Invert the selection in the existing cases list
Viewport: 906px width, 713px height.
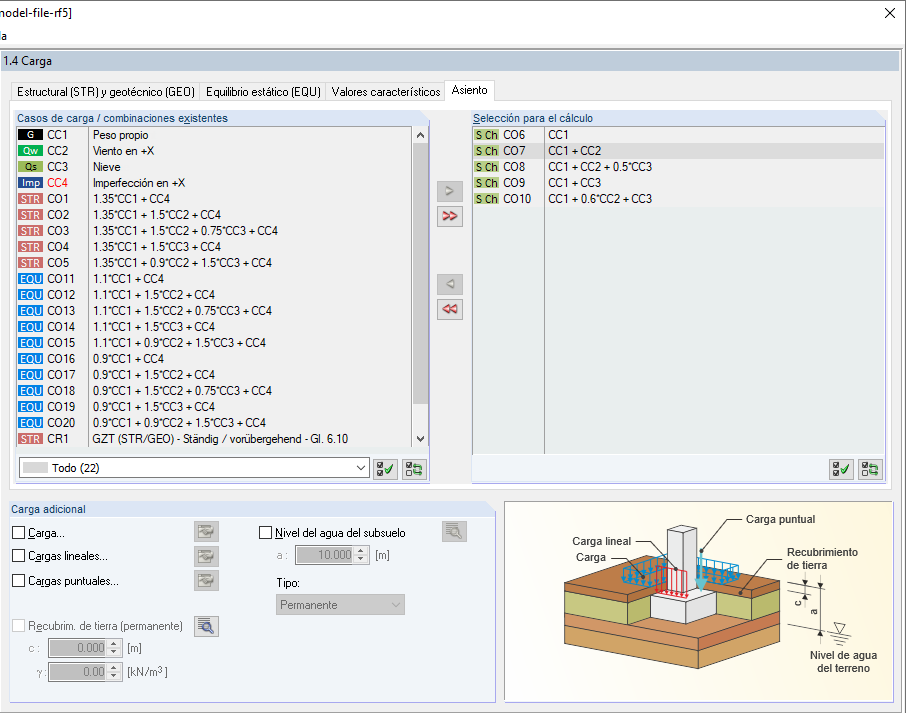click(414, 469)
